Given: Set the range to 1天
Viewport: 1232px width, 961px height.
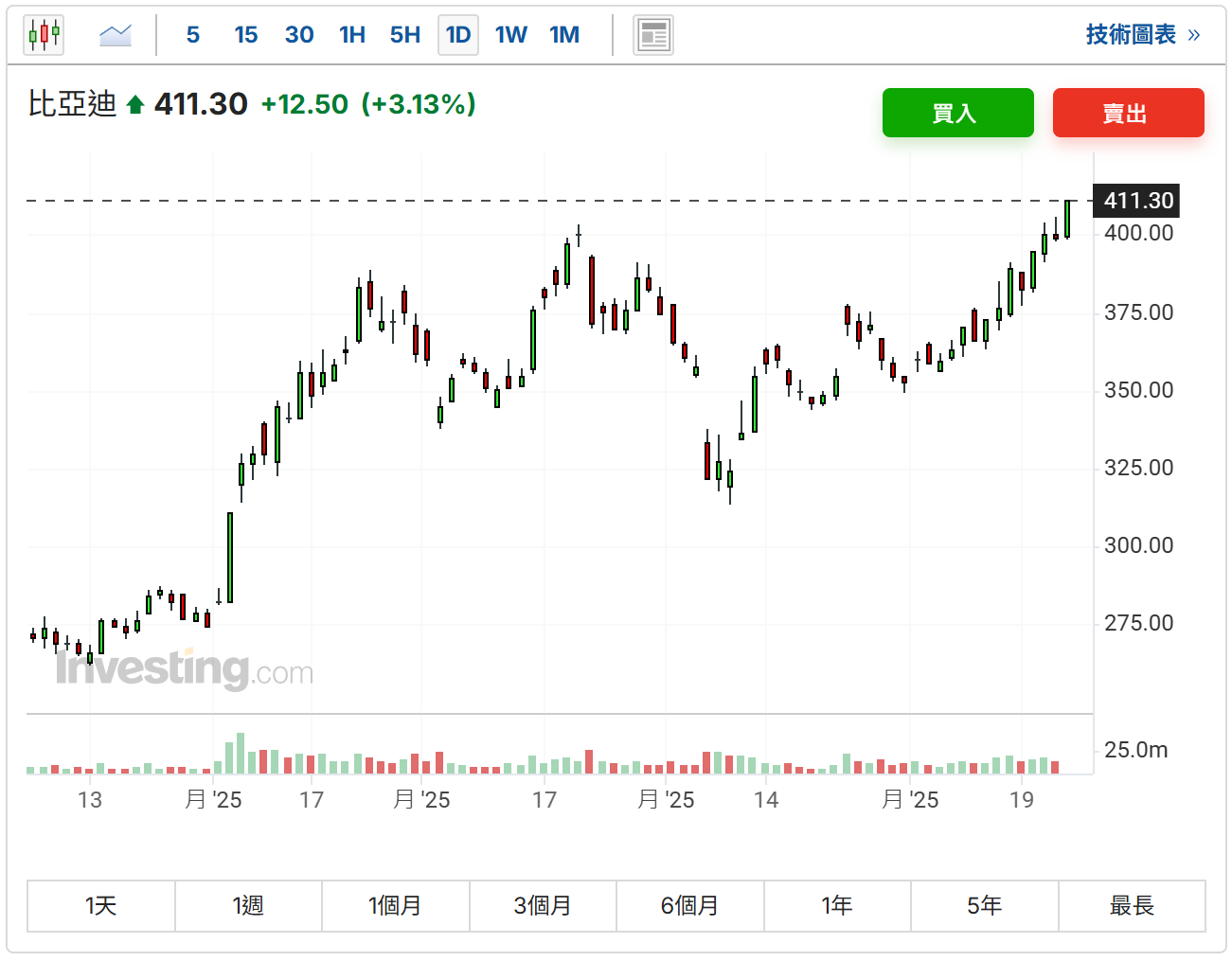Looking at the screenshot, I should tap(101, 906).
